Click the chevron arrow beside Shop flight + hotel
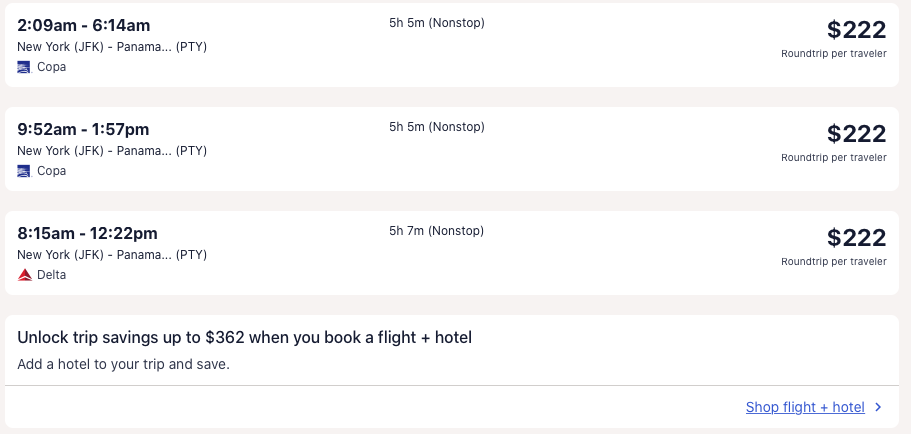The width and height of the screenshot is (911, 434). click(878, 407)
